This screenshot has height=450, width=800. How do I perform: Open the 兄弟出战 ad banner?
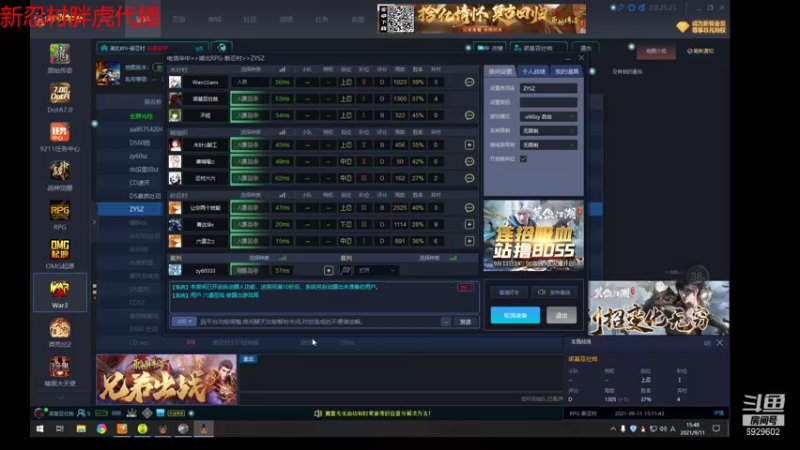(166, 379)
